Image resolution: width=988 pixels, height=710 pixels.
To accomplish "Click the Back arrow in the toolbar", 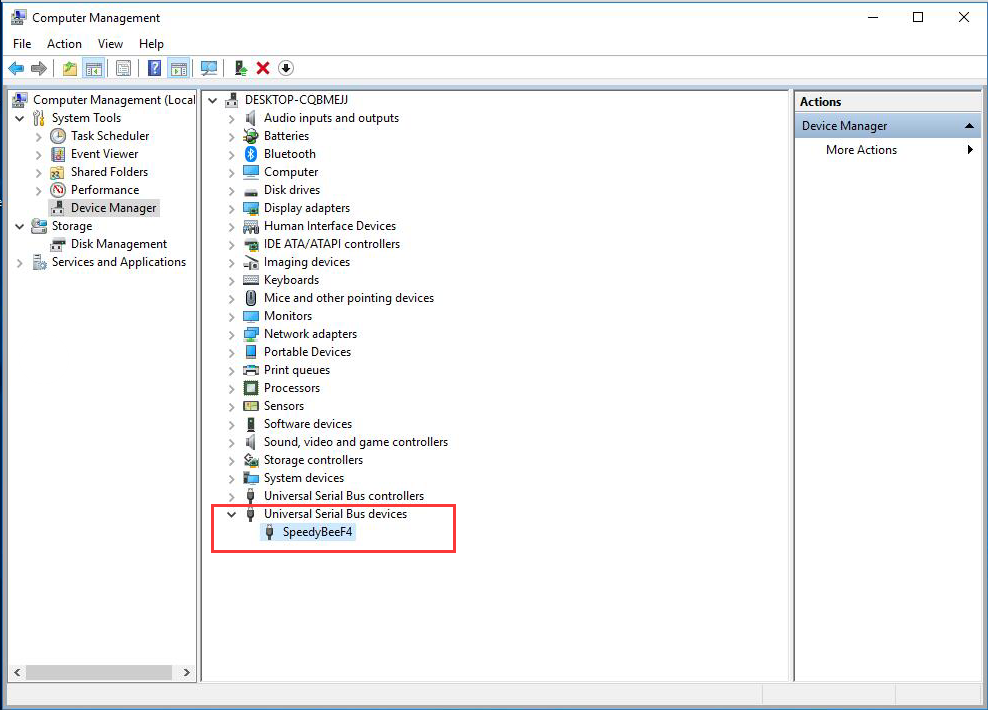I will pos(16,68).
